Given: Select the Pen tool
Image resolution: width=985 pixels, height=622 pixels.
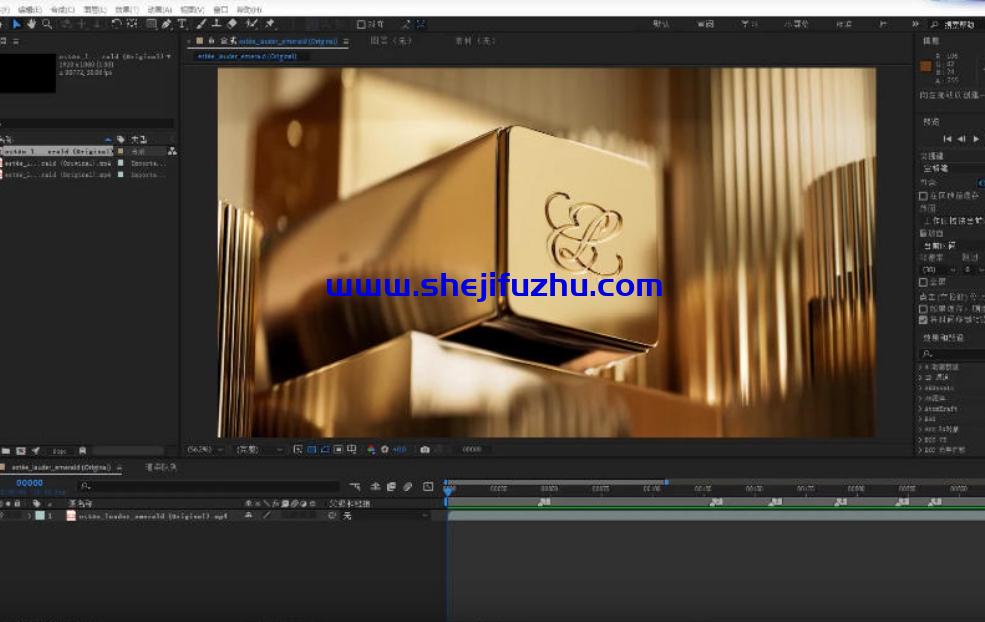Looking at the screenshot, I should (166, 24).
